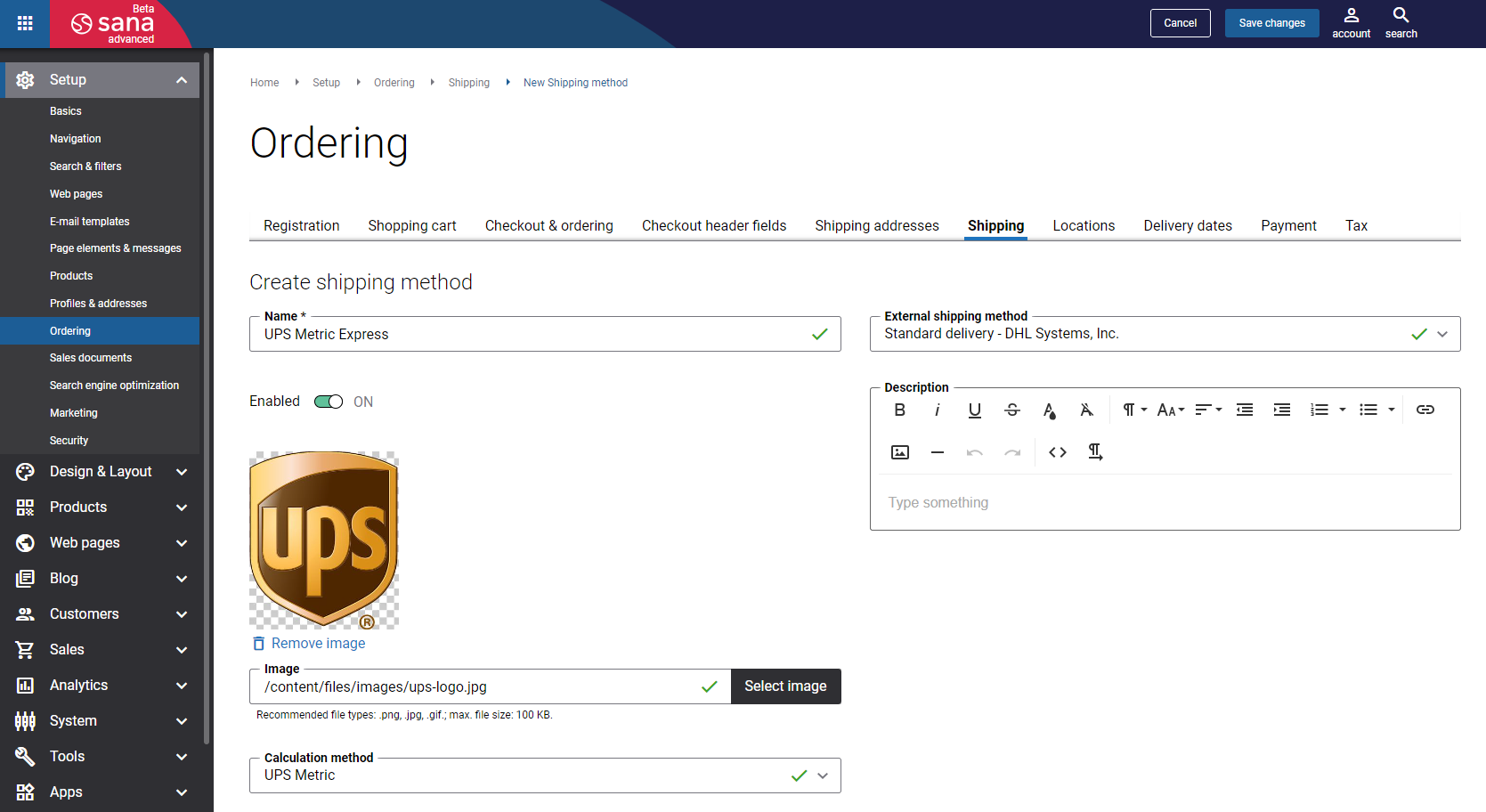Click the Name input field

545,334
